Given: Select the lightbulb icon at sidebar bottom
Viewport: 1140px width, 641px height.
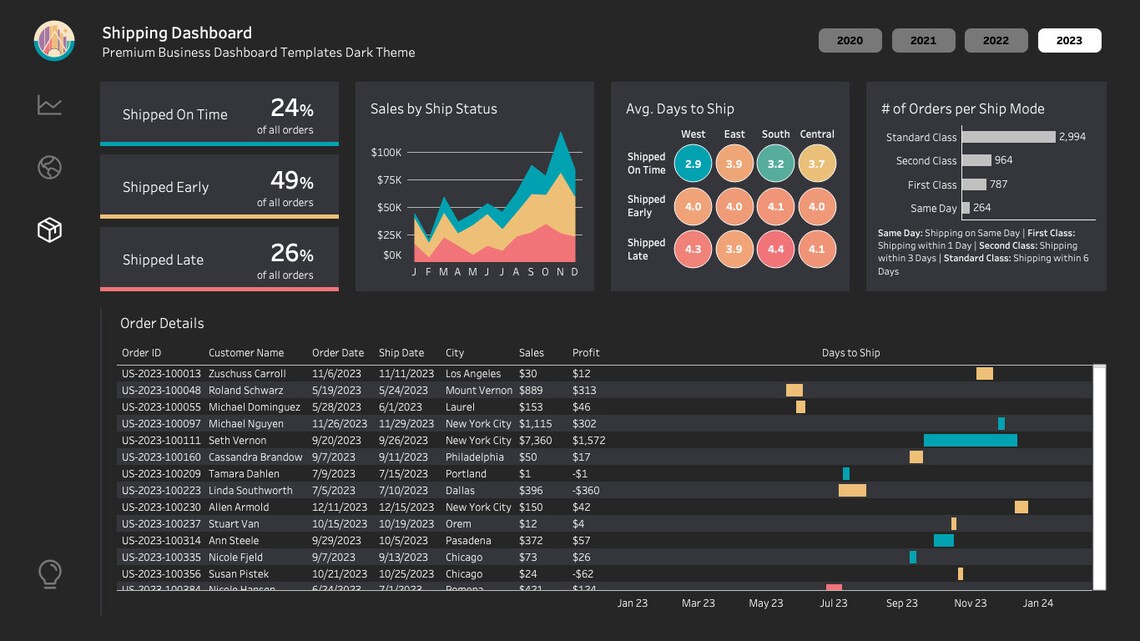Looking at the screenshot, I should coord(49,574).
